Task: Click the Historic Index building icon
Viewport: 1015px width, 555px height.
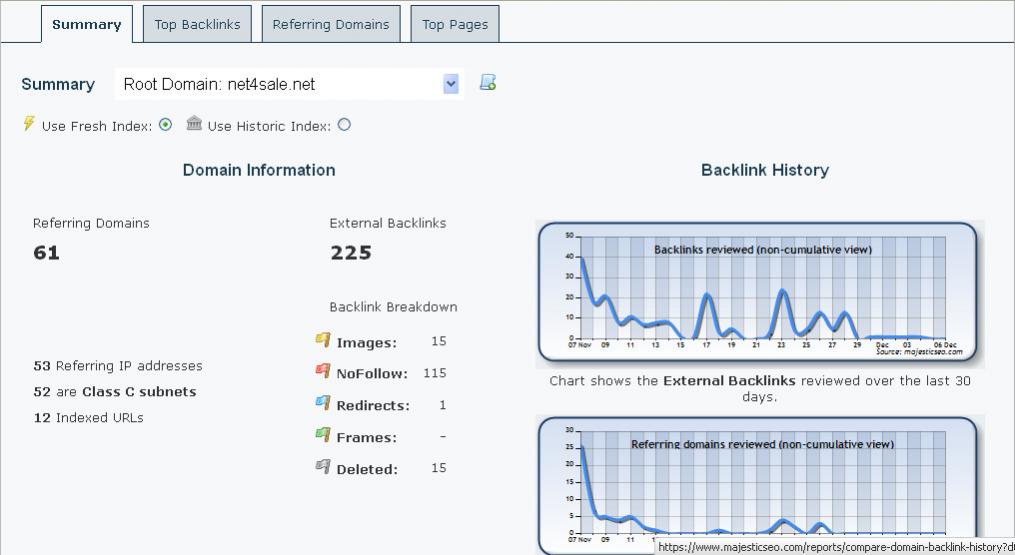Action: pyautogui.click(x=194, y=122)
